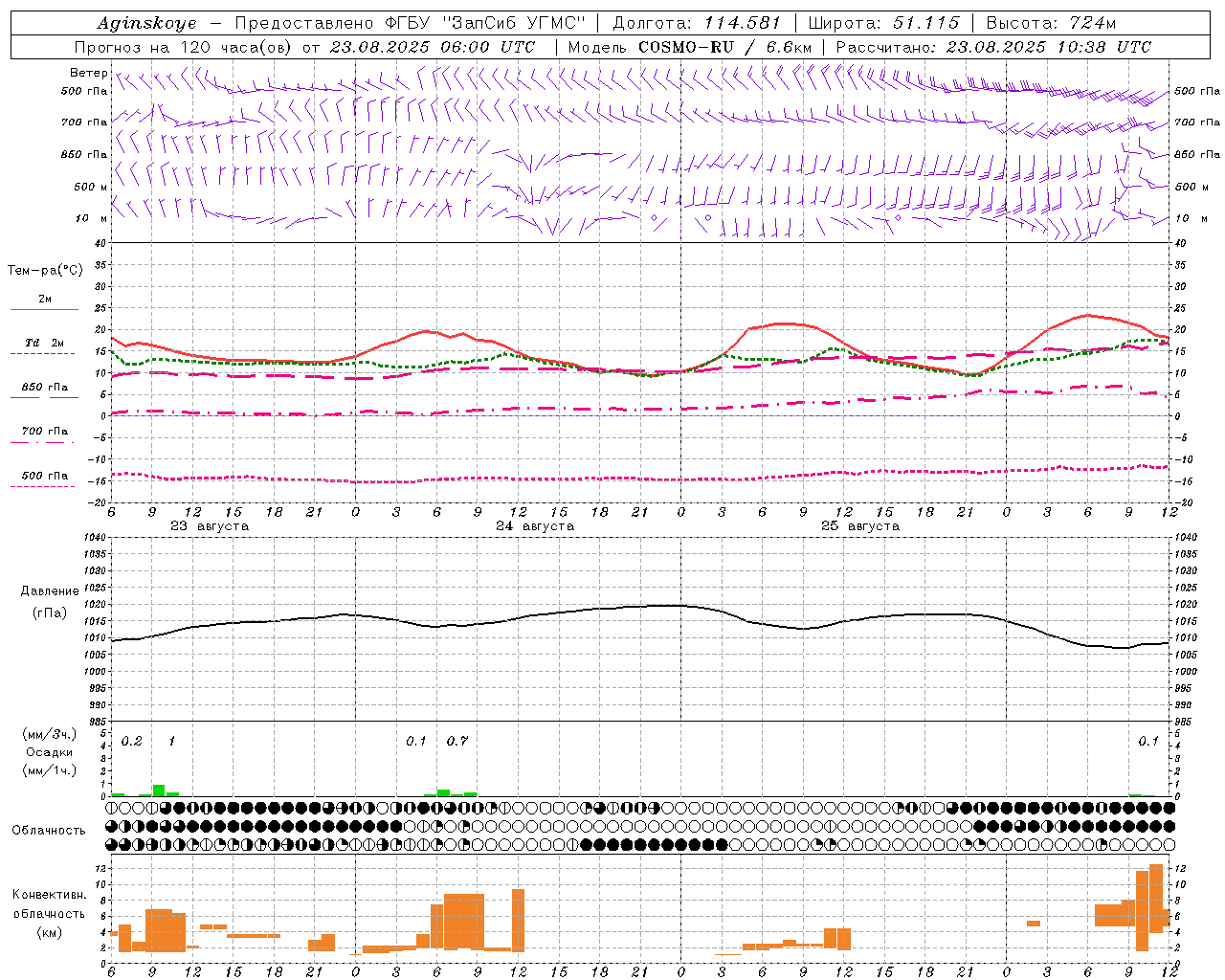This screenshot has width=1225, height=980.
Task: Click the date label 24 августа
Action: coord(535,526)
